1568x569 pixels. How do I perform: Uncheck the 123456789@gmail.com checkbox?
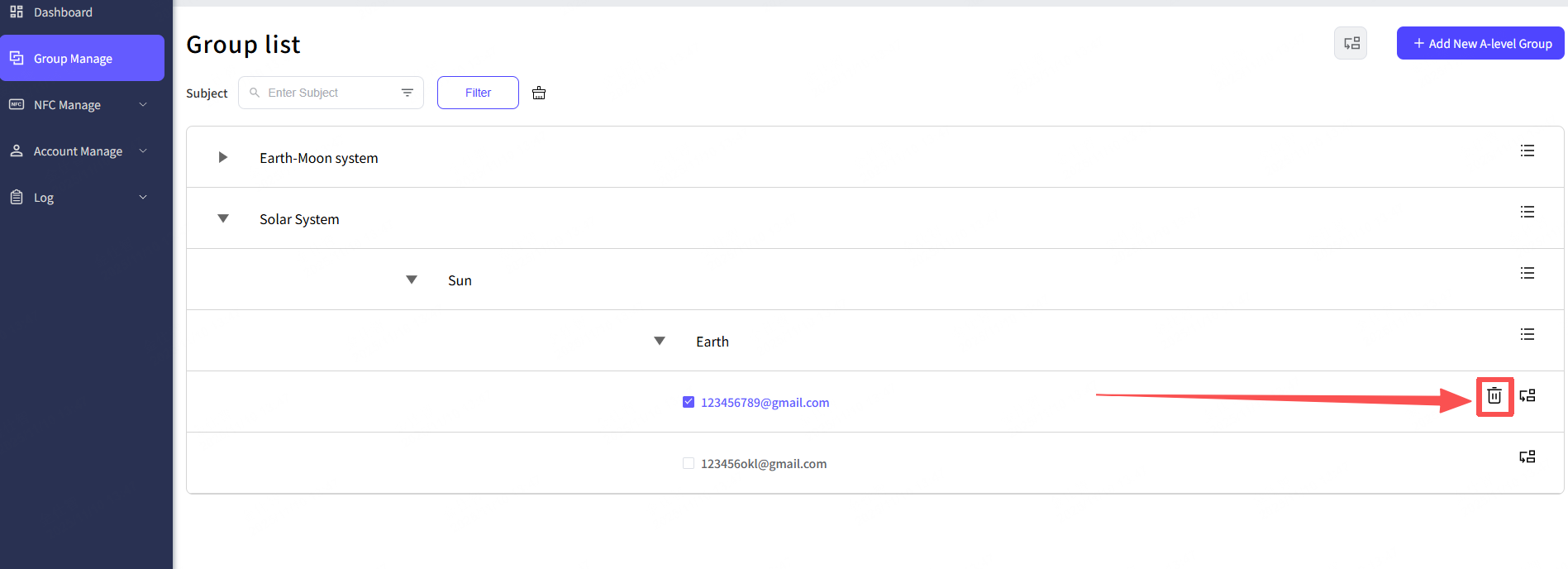point(688,402)
